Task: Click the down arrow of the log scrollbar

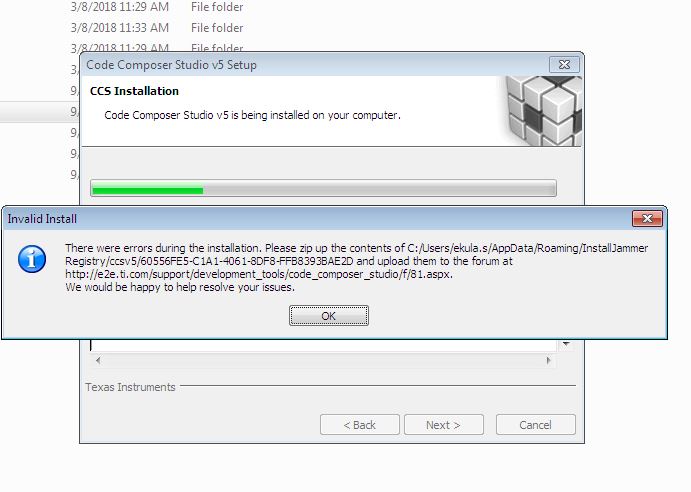Action: [x=566, y=344]
